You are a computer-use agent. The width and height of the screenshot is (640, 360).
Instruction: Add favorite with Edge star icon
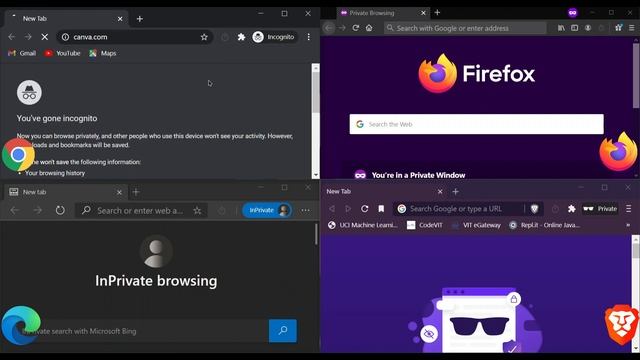coord(197,211)
